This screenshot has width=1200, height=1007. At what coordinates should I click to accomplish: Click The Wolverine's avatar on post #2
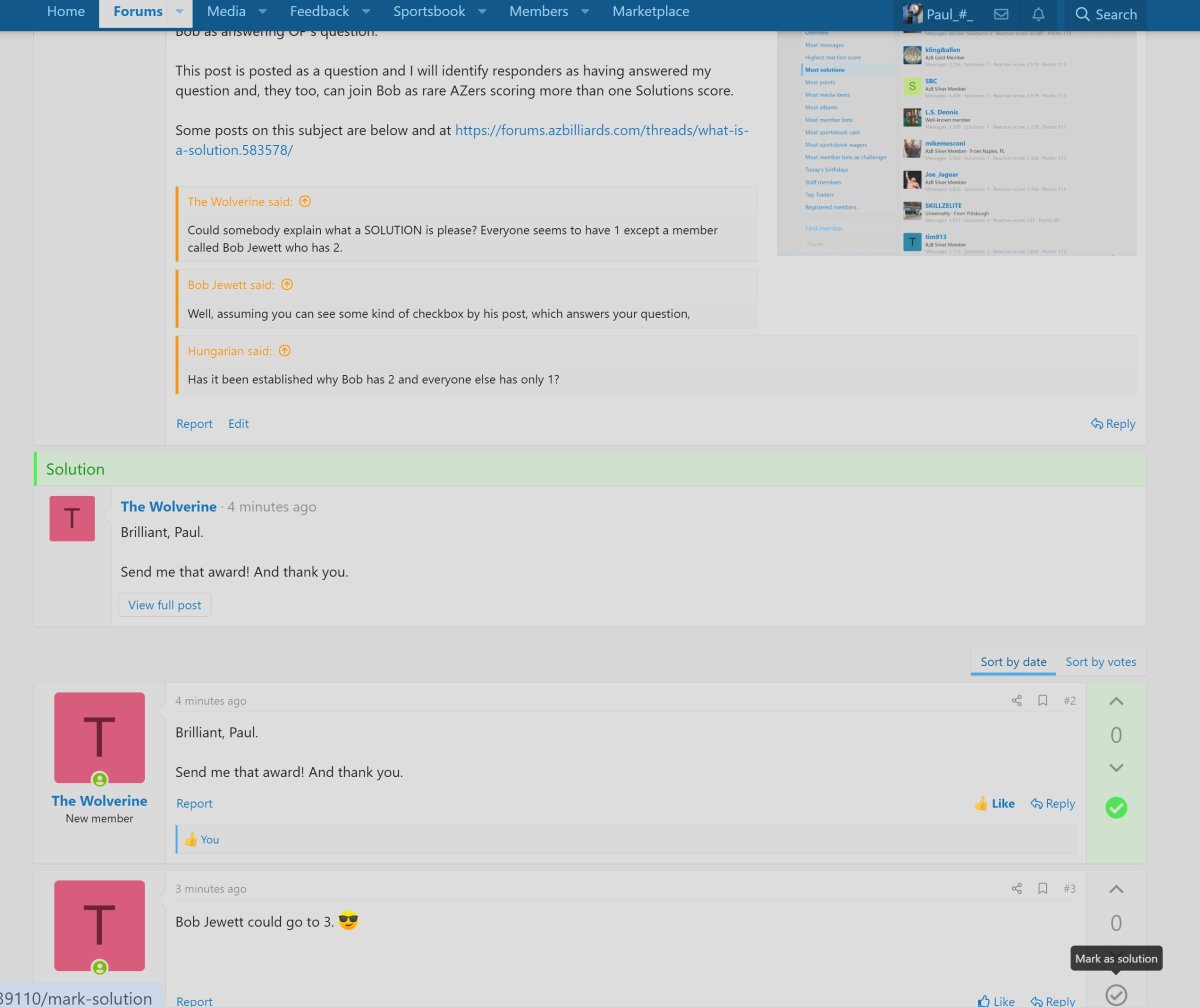coord(99,738)
